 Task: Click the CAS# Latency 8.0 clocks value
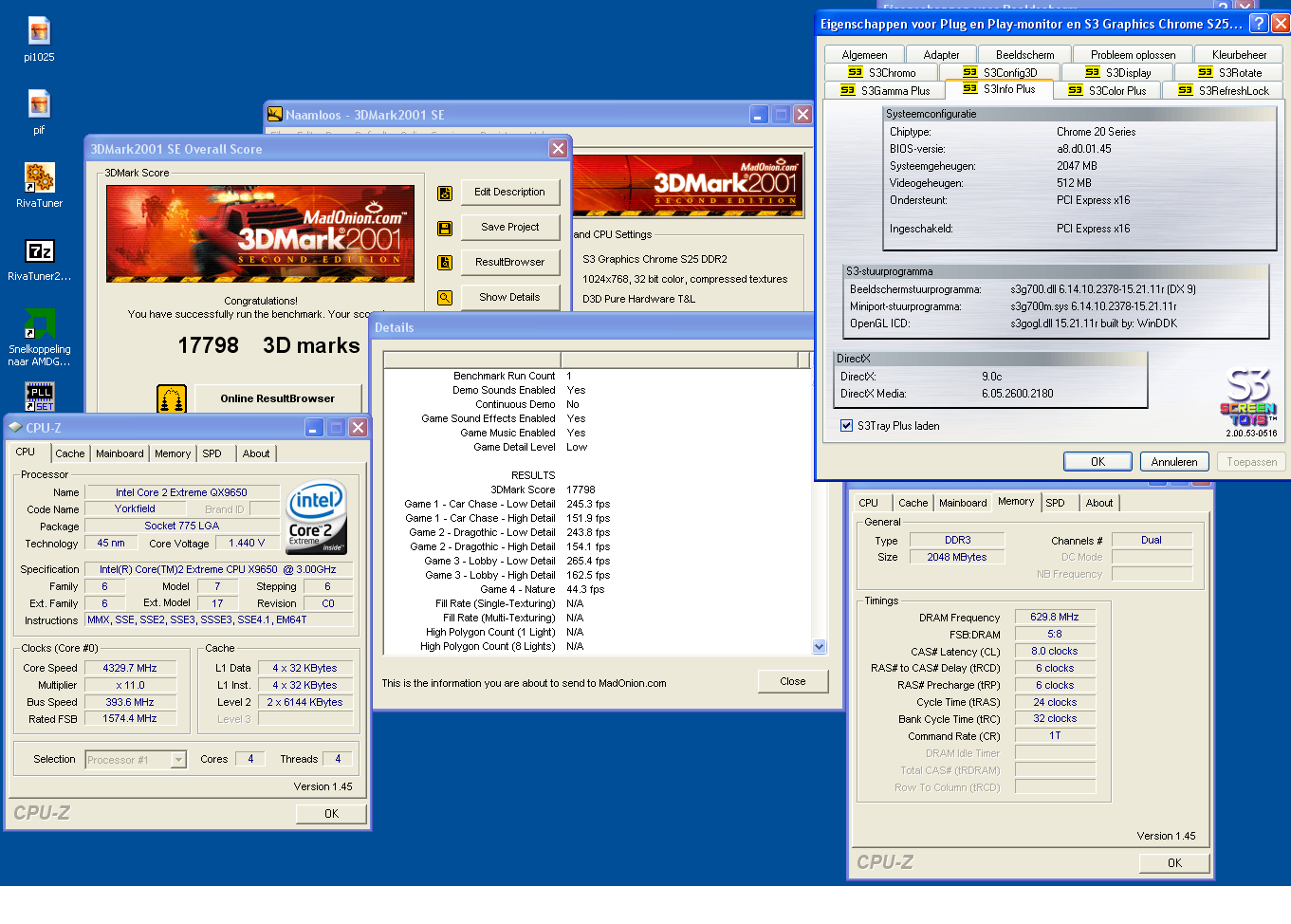pos(1055,652)
